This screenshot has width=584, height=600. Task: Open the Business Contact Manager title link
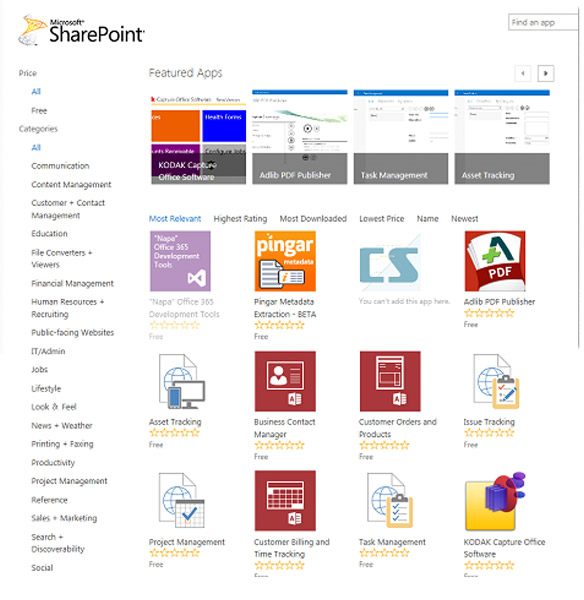coord(285,428)
